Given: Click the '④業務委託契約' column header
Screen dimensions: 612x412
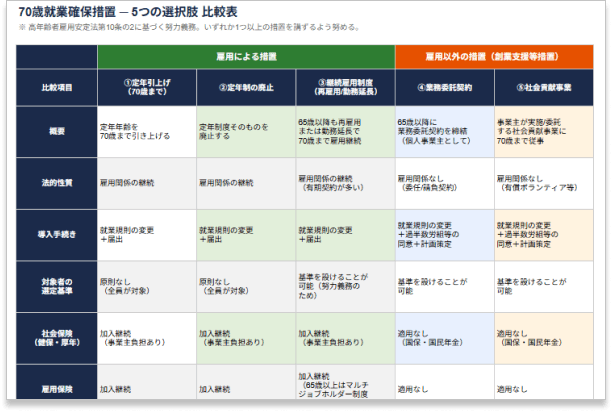Looking at the screenshot, I should pyautogui.click(x=445, y=88).
